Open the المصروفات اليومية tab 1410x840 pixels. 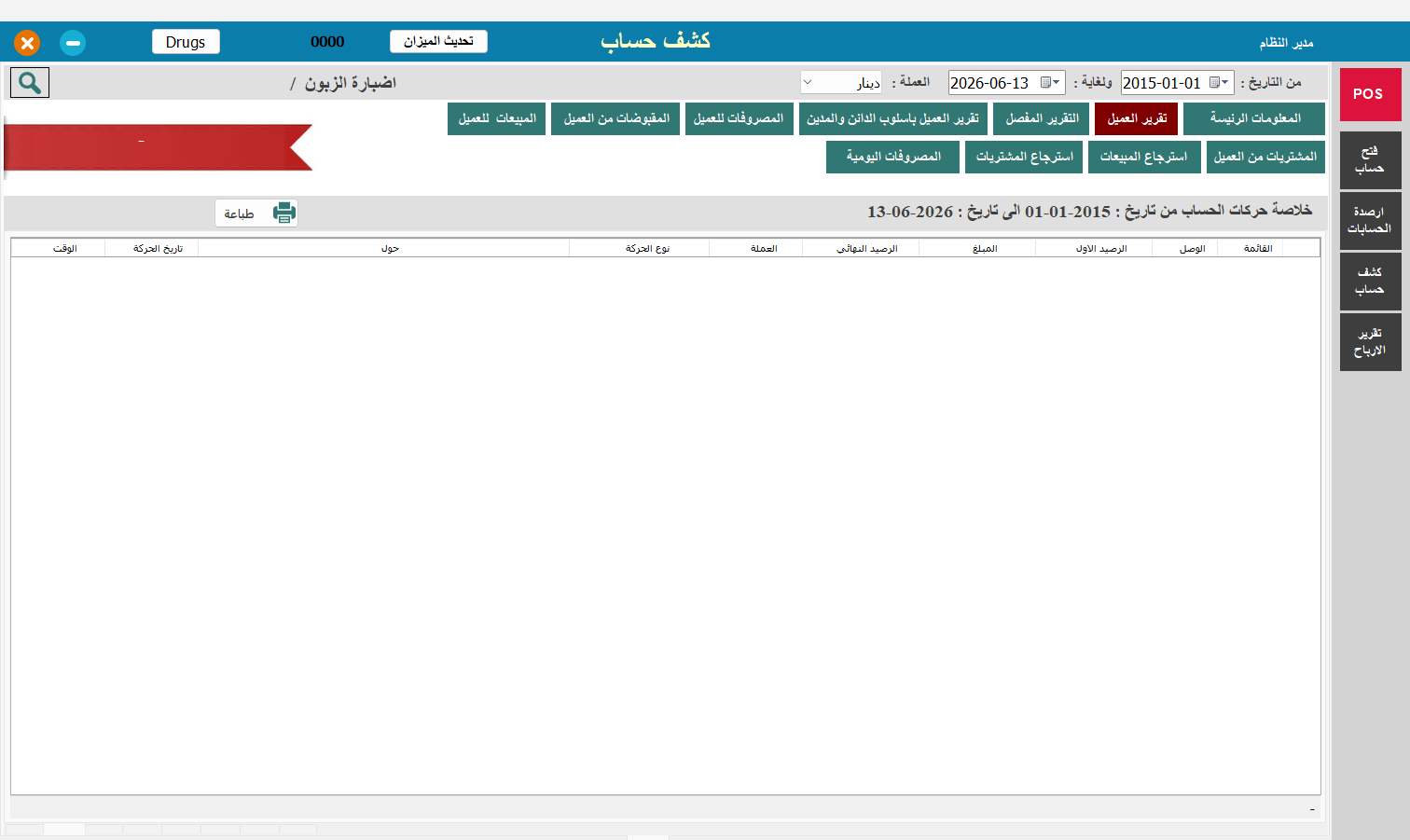892,157
